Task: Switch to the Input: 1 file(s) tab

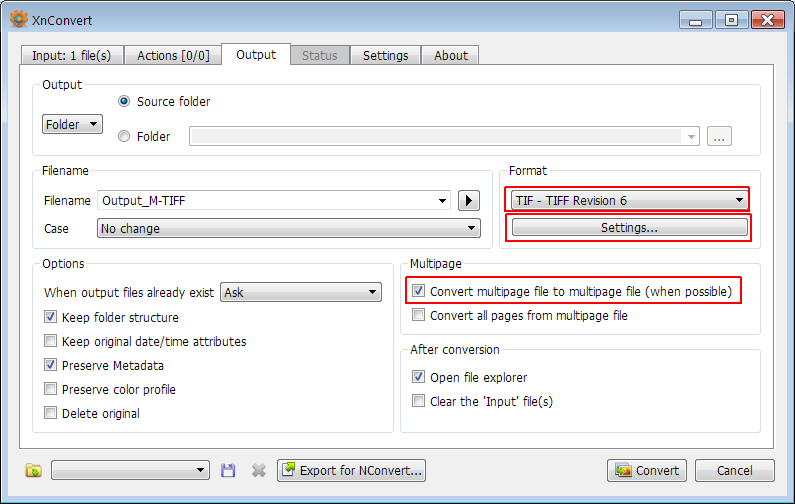Action: 72,55
